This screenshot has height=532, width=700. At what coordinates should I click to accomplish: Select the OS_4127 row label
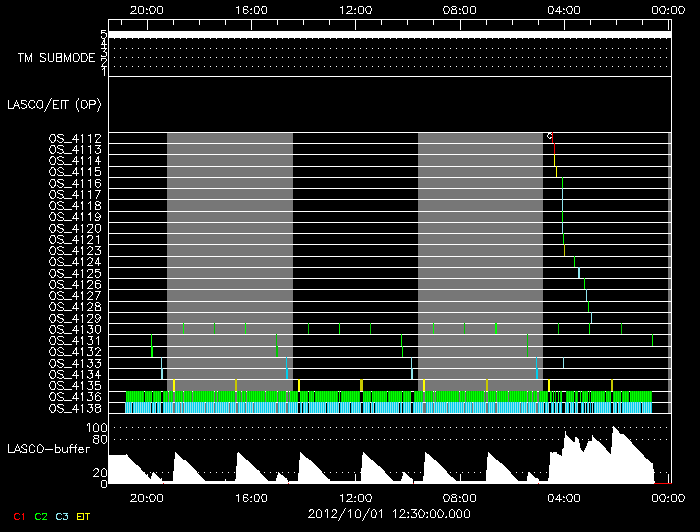[x=75, y=296]
